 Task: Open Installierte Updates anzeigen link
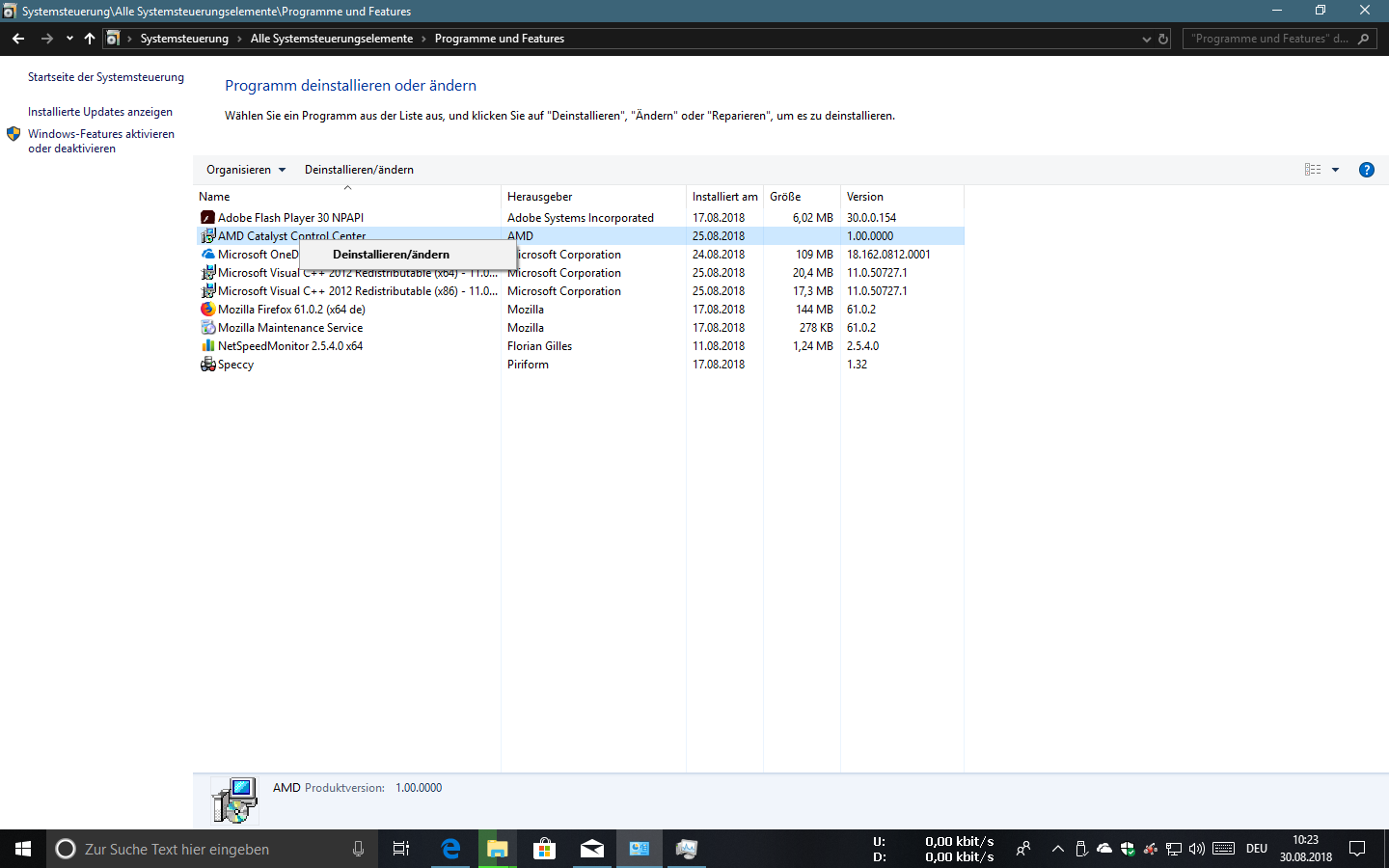(x=100, y=112)
